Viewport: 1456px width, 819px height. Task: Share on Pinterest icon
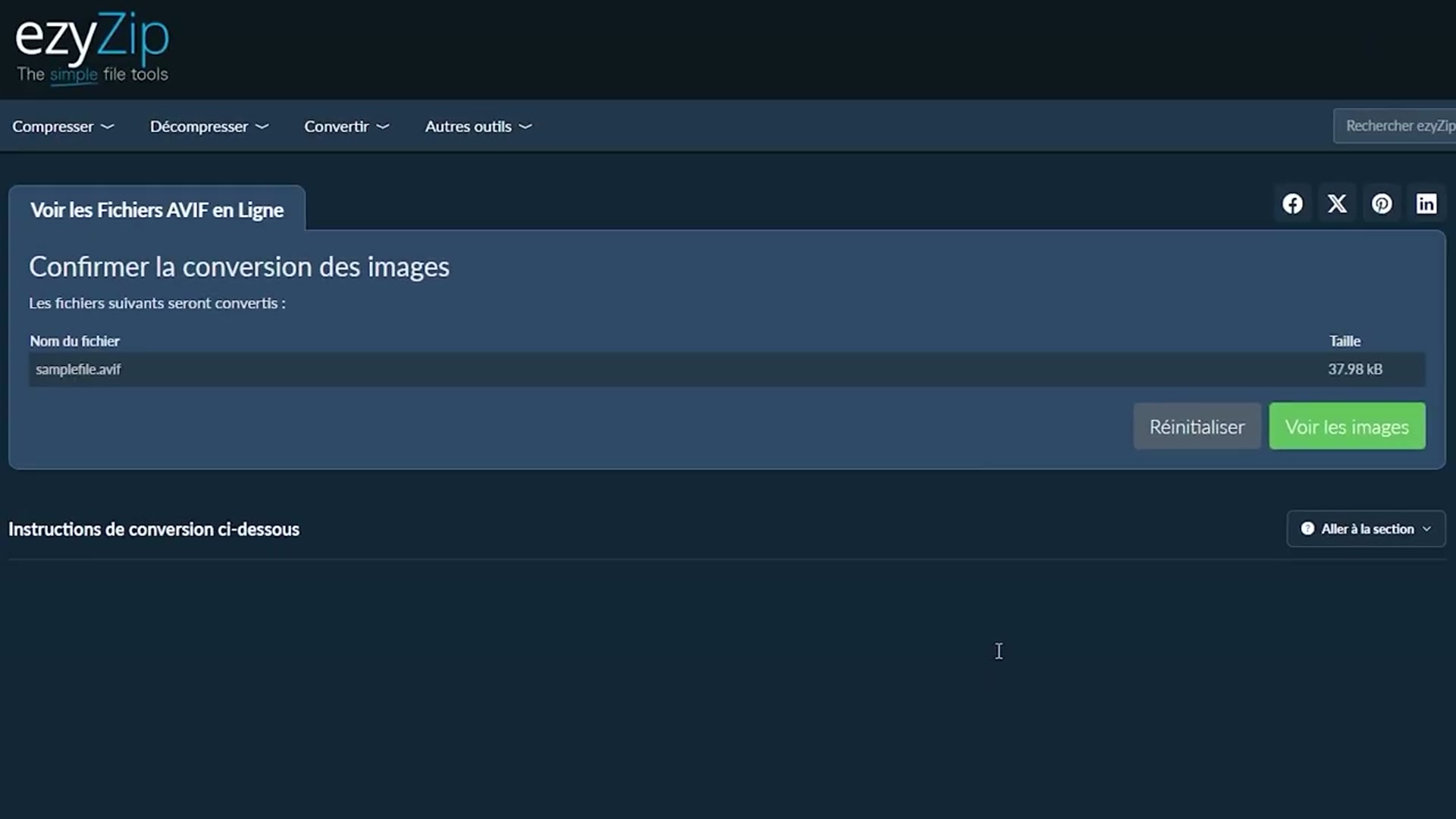[1382, 204]
